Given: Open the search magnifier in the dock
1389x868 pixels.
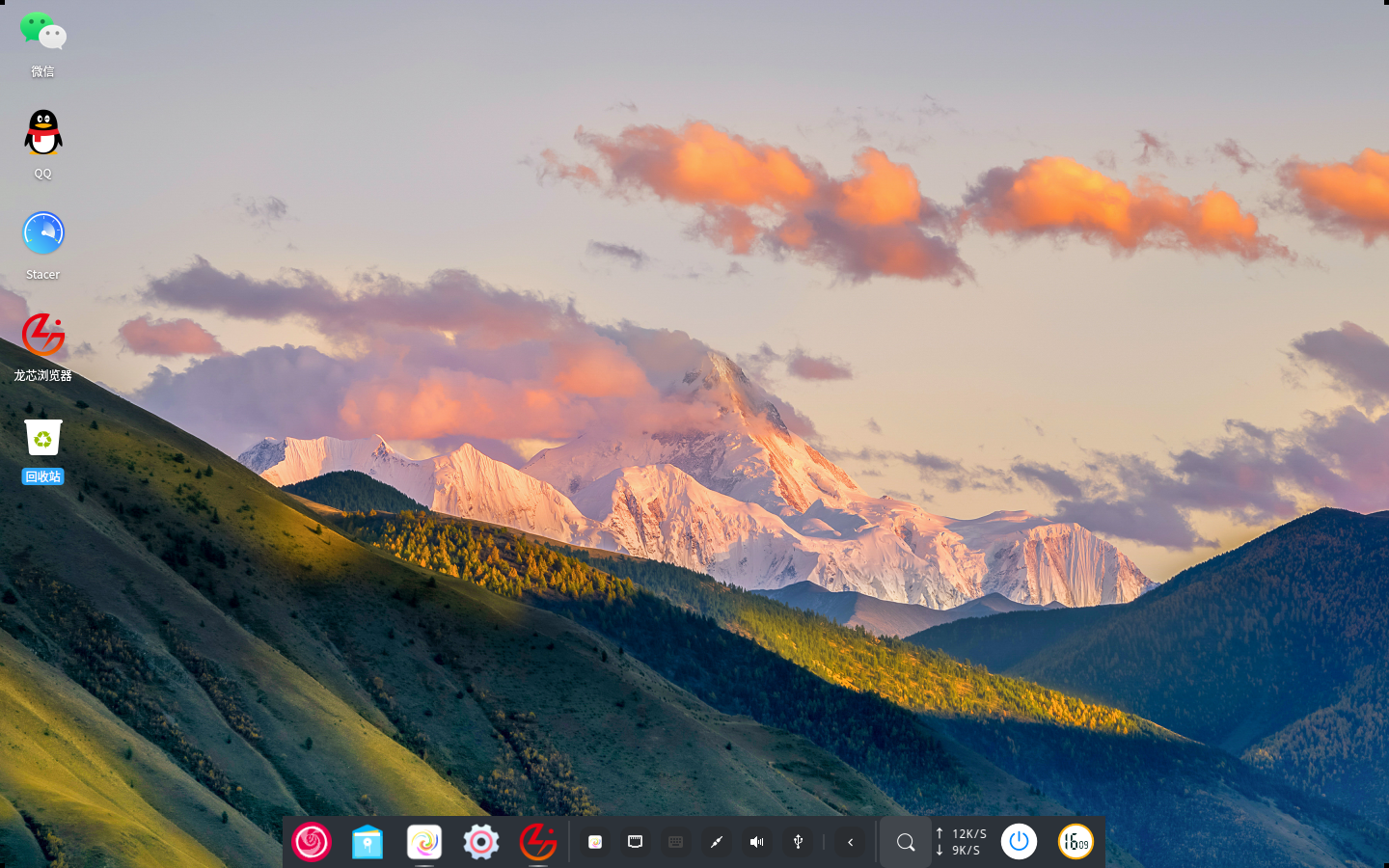Looking at the screenshot, I should coord(905,842).
